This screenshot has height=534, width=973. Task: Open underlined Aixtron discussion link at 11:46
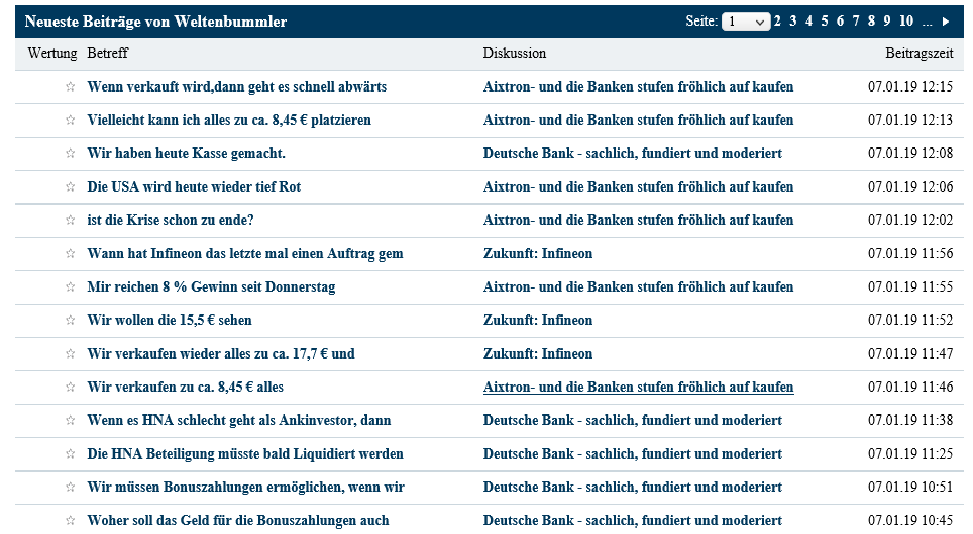point(638,387)
